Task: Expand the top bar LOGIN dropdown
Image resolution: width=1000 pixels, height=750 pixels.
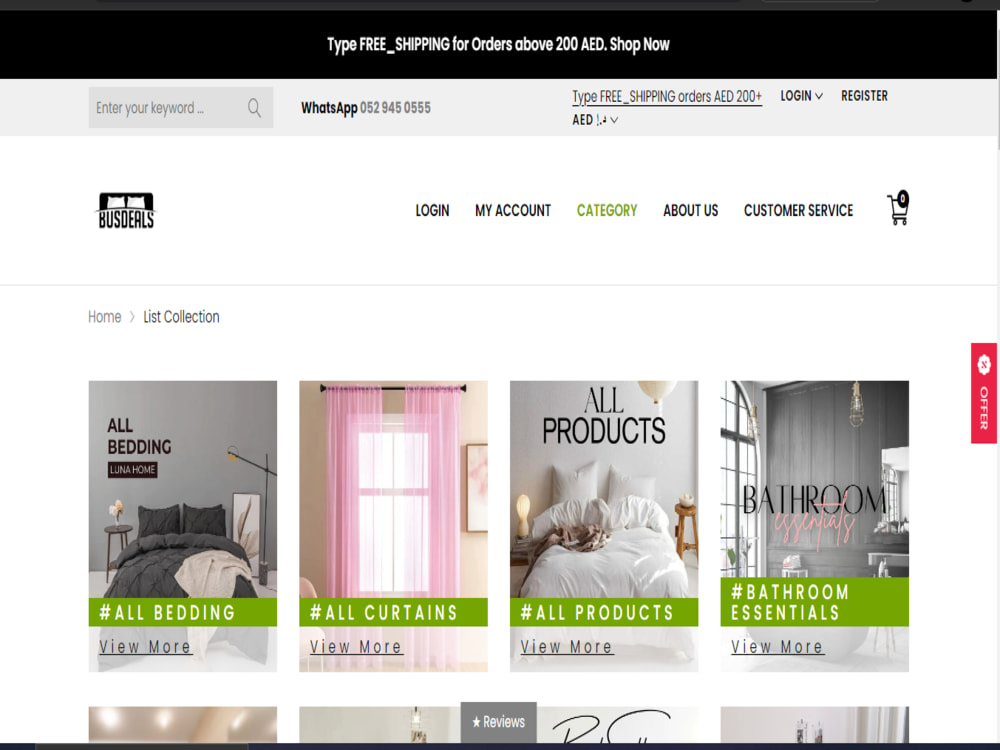Action: [x=802, y=96]
